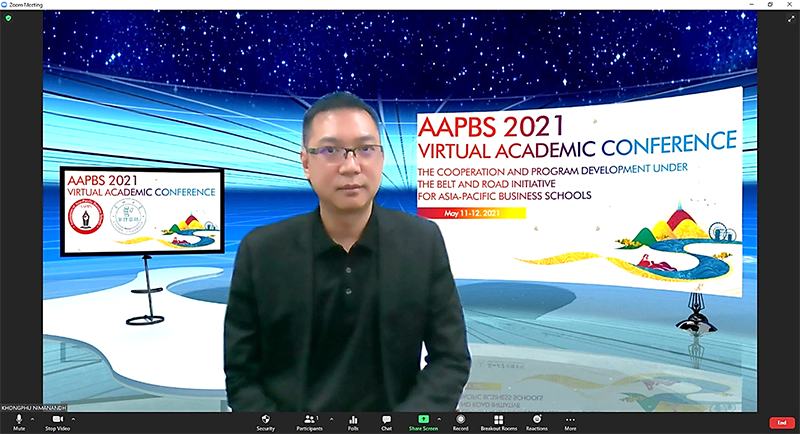Open the Chat panel

click(x=386, y=422)
